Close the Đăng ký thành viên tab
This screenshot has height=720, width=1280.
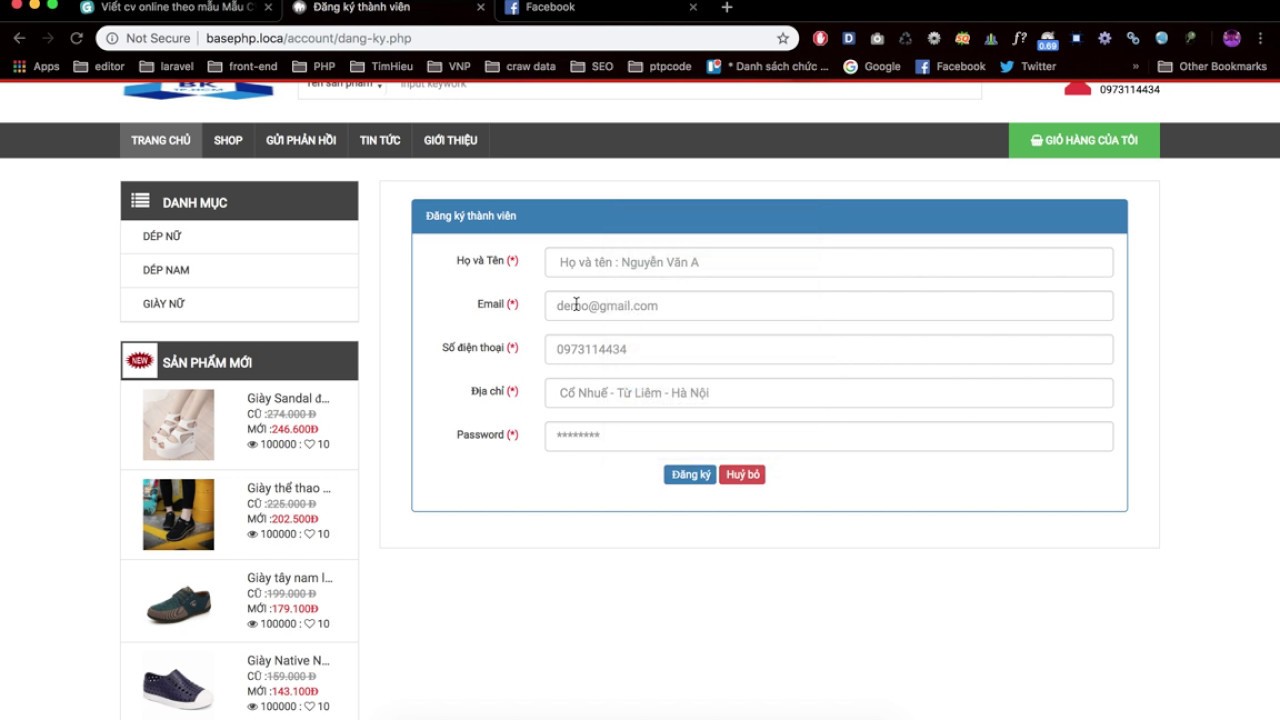coord(480,7)
